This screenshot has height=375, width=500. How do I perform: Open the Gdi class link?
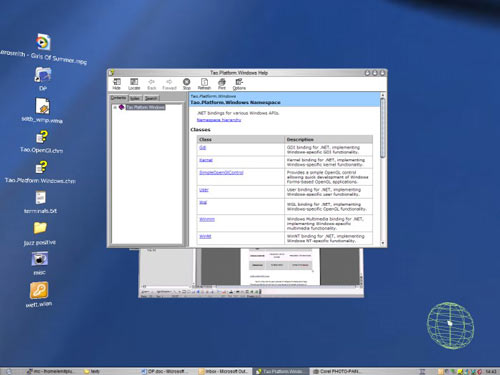(202, 147)
